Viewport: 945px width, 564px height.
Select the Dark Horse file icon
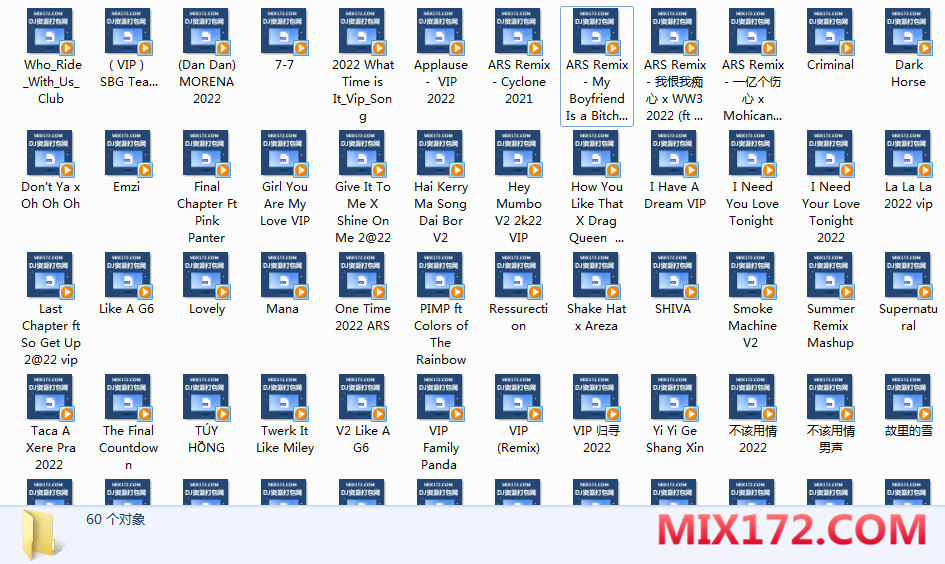point(908,31)
